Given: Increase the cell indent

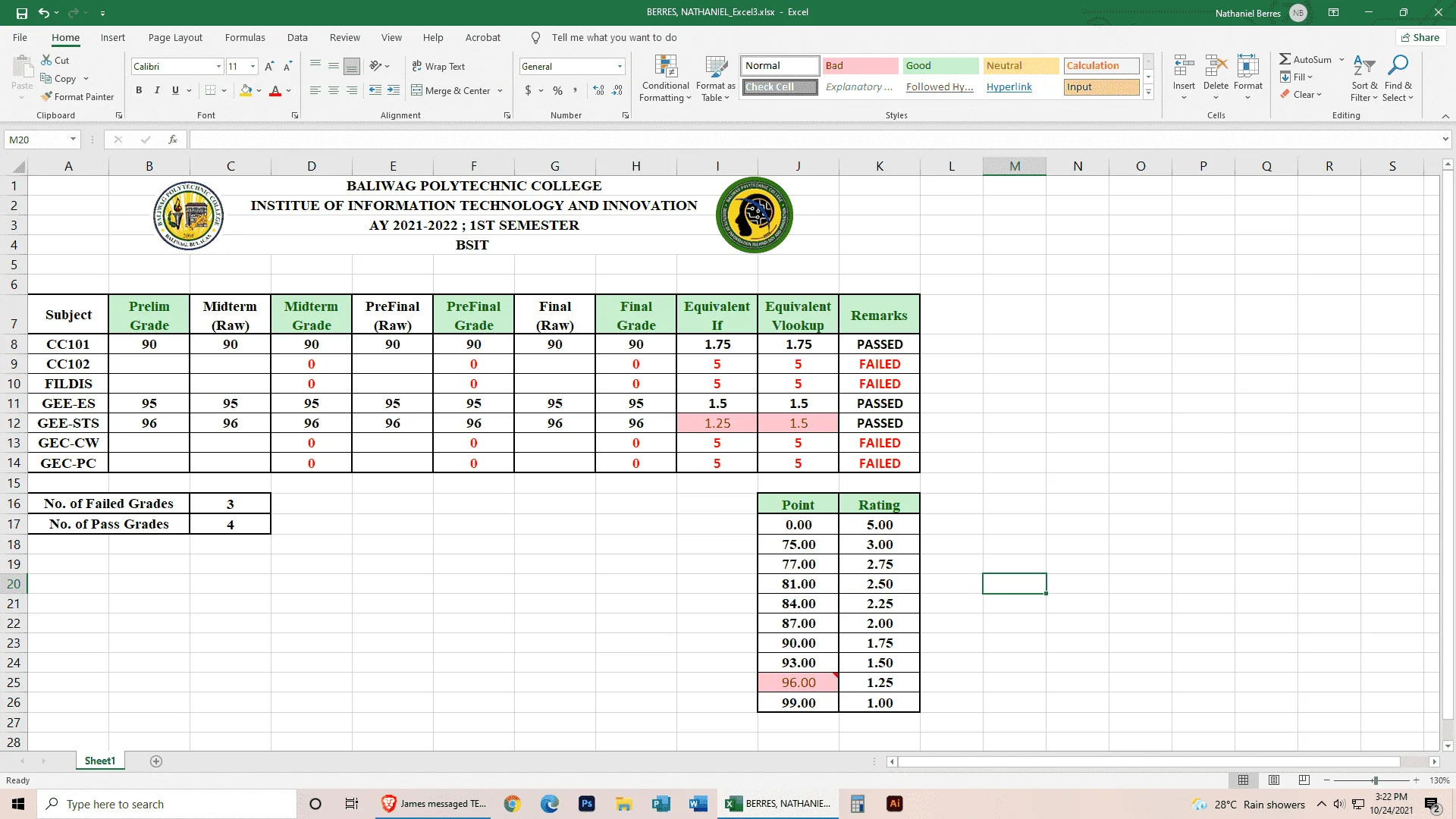Looking at the screenshot, I should pos(394,90).
